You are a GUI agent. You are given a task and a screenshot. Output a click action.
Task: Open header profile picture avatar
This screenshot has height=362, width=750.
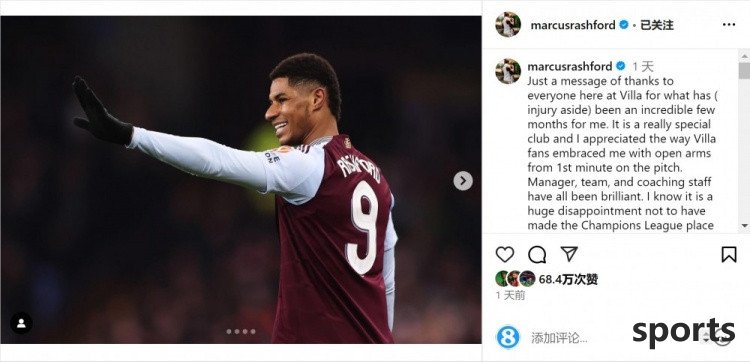(508, 24)
